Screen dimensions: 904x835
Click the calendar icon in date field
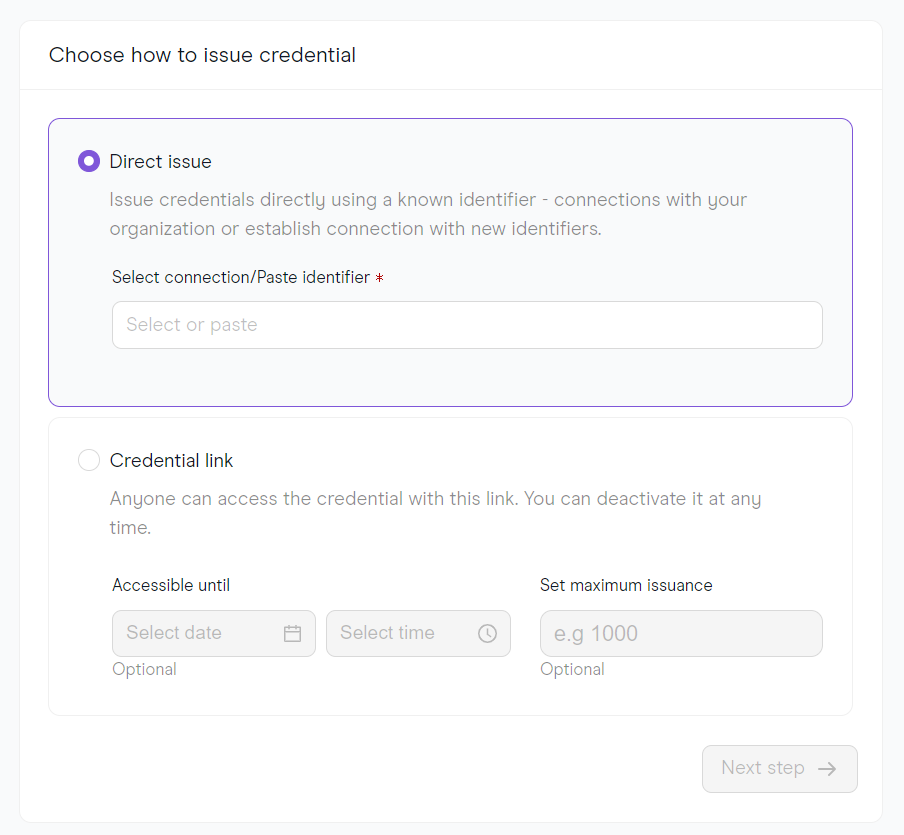(292, 633)
